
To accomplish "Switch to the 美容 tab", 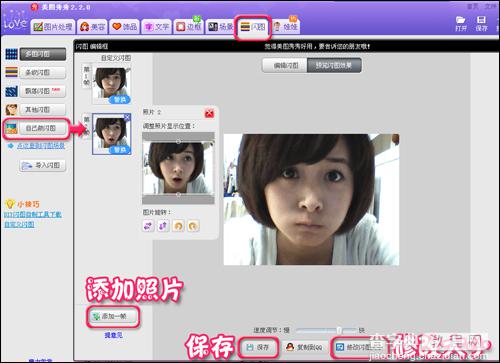I will 92,27.
